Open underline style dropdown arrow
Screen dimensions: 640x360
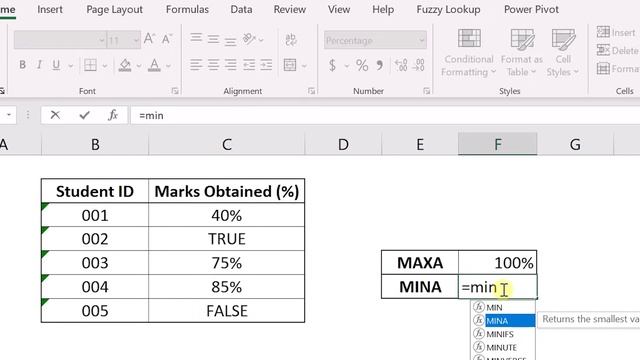tap(71, 65)
